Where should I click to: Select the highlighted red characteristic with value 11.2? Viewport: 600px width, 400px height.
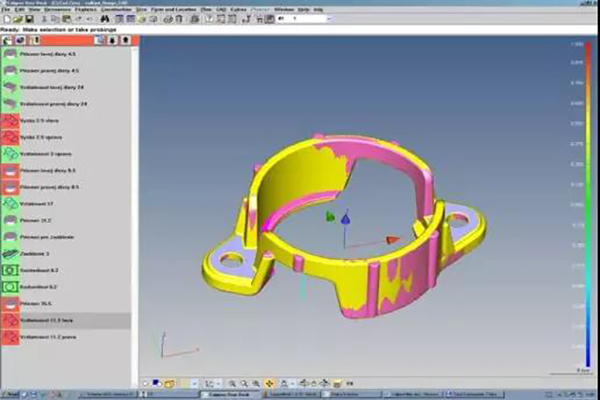[65, 320]
